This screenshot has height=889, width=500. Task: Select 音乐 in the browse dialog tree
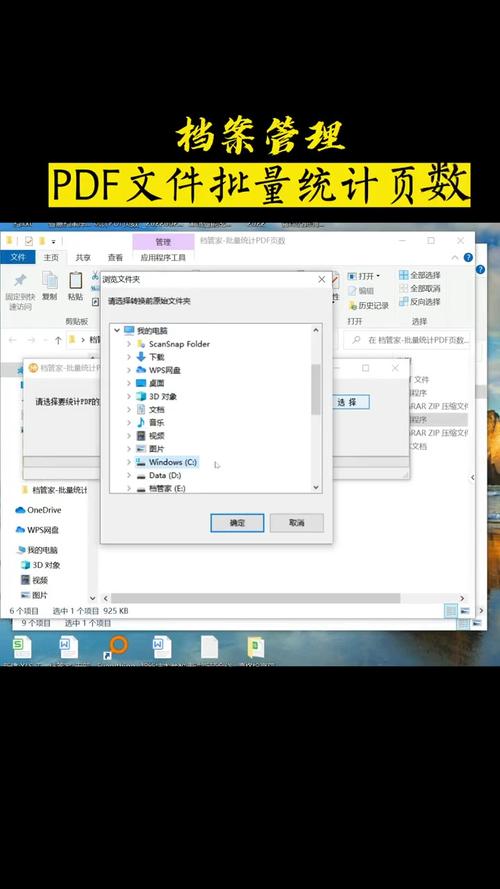[x=156, y=422]
